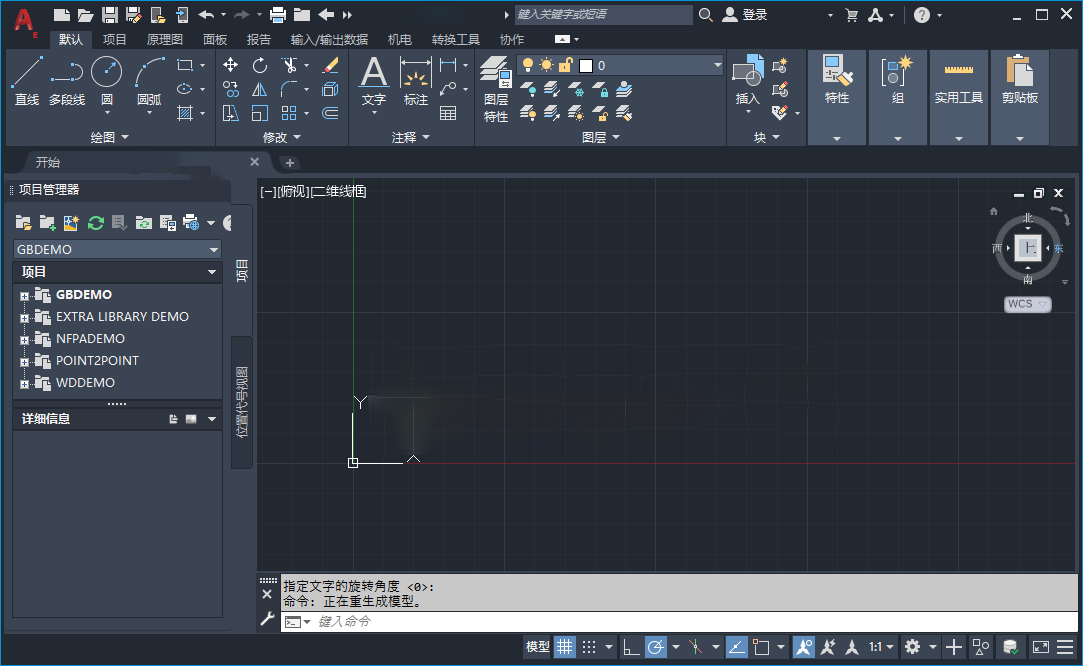Screen dimensions: 1083x666
Task: Insert a table with table icon
Action: [448, 113]
